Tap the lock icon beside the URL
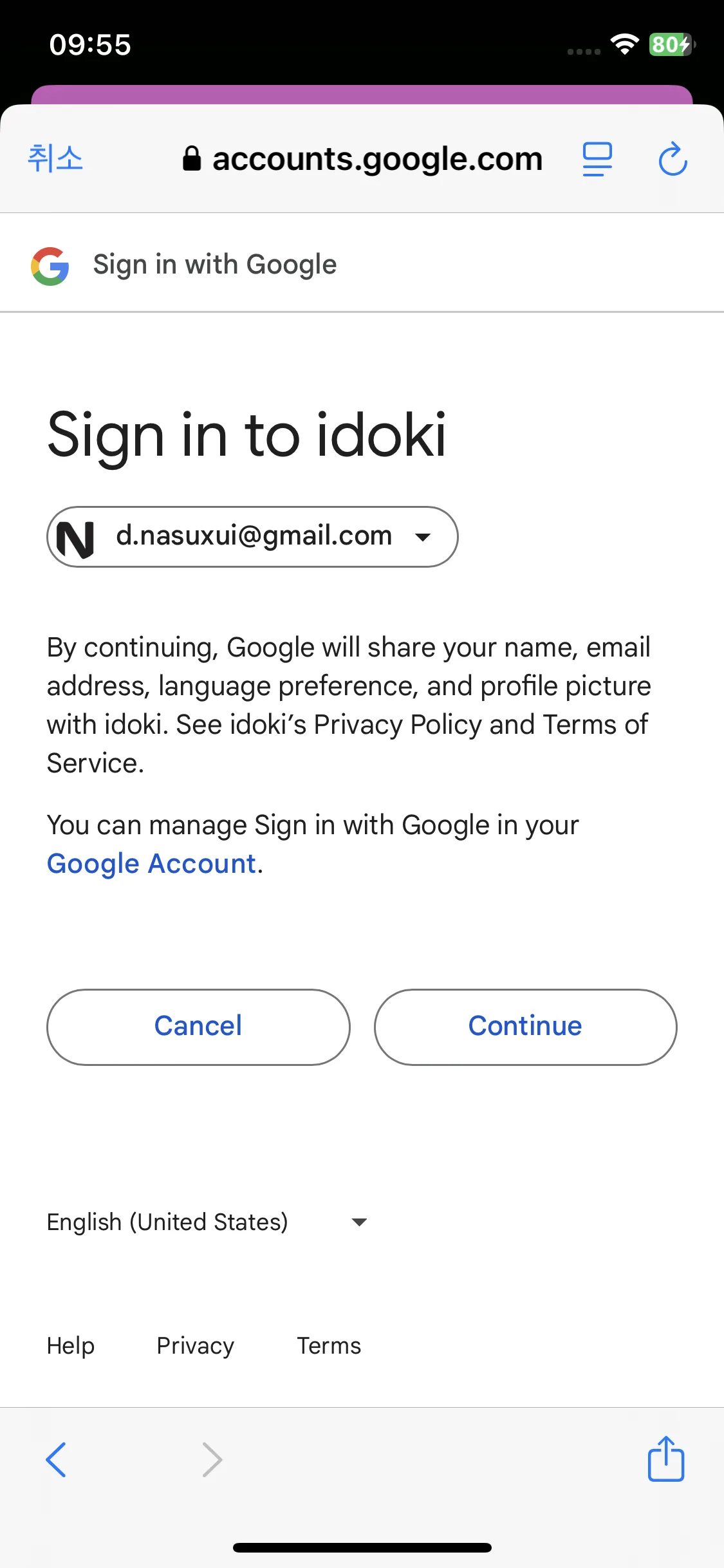The image size is (724, 1568). pos(192,158)
